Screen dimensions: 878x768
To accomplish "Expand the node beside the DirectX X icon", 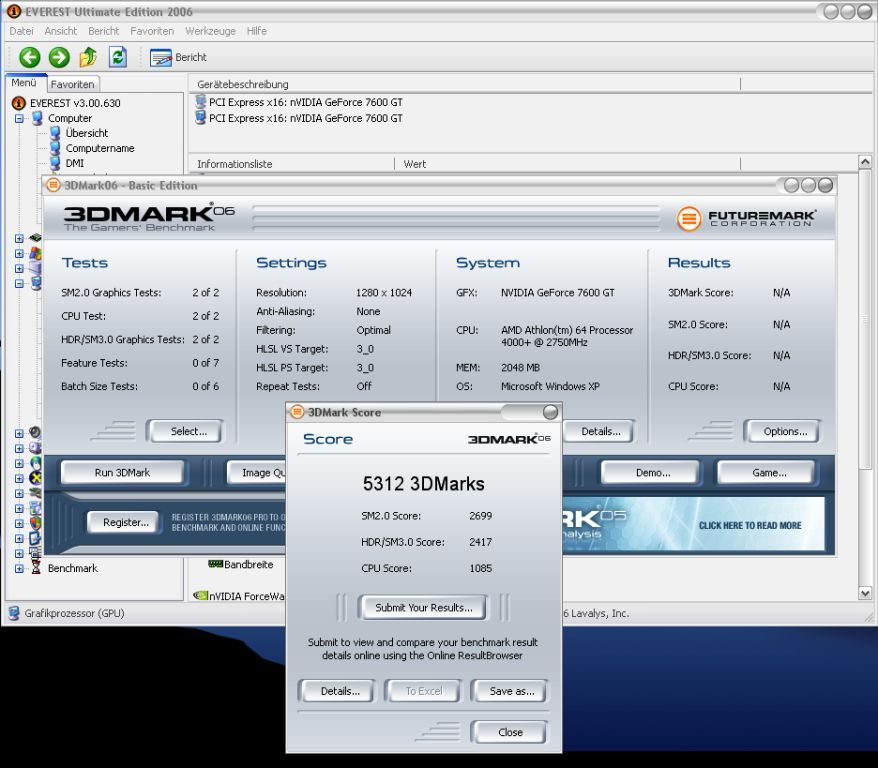I will click(19, 479).
